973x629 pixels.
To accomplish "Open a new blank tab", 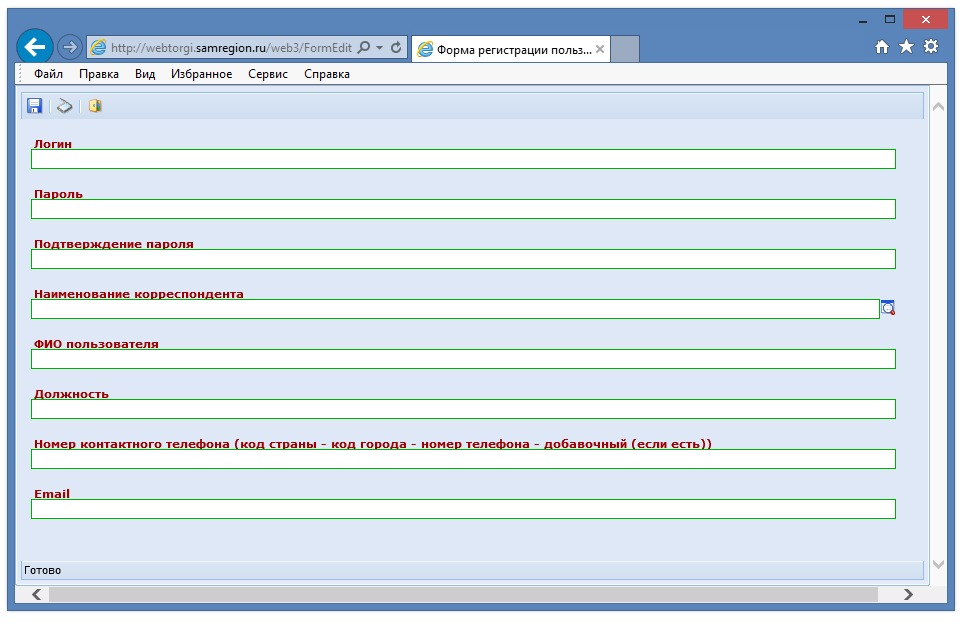I will [x=624, y=48].
